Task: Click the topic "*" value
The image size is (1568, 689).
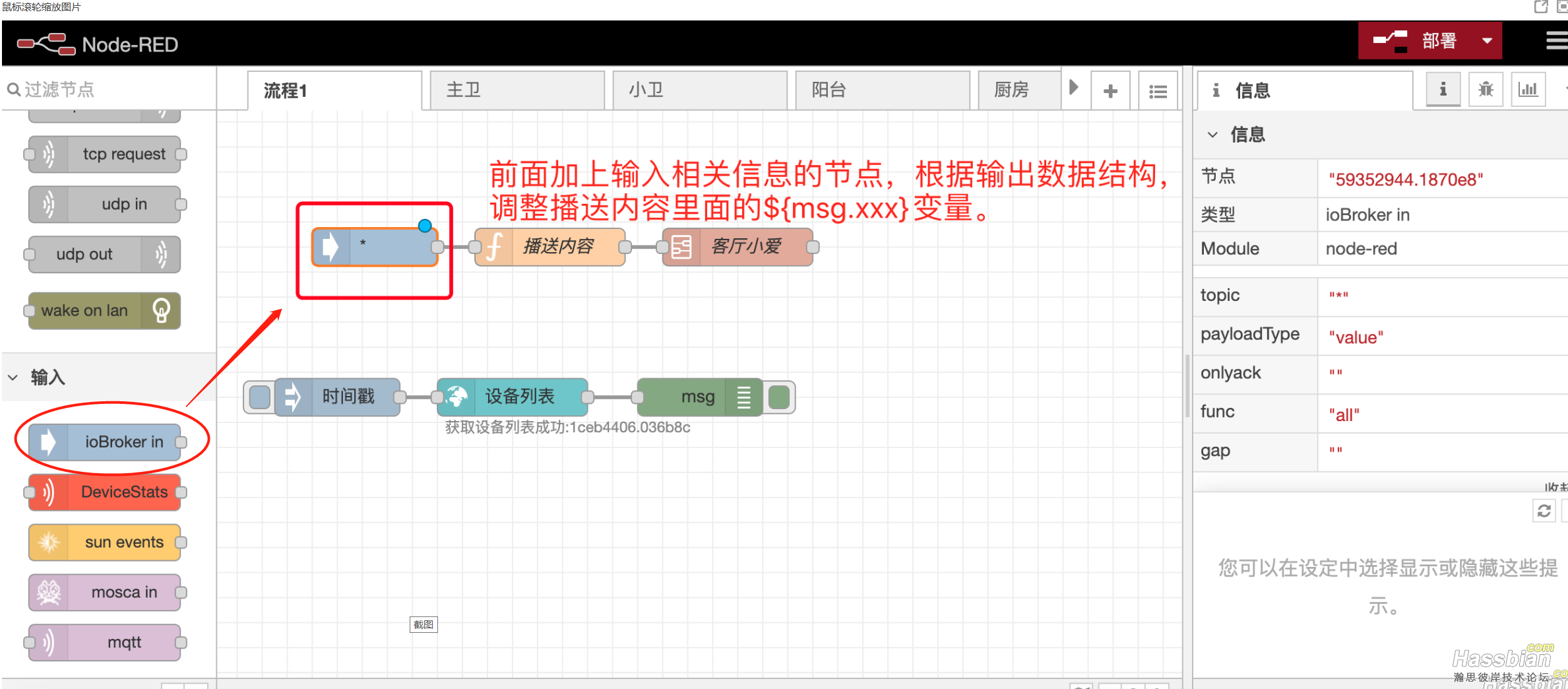Action: click(1338, 296)
